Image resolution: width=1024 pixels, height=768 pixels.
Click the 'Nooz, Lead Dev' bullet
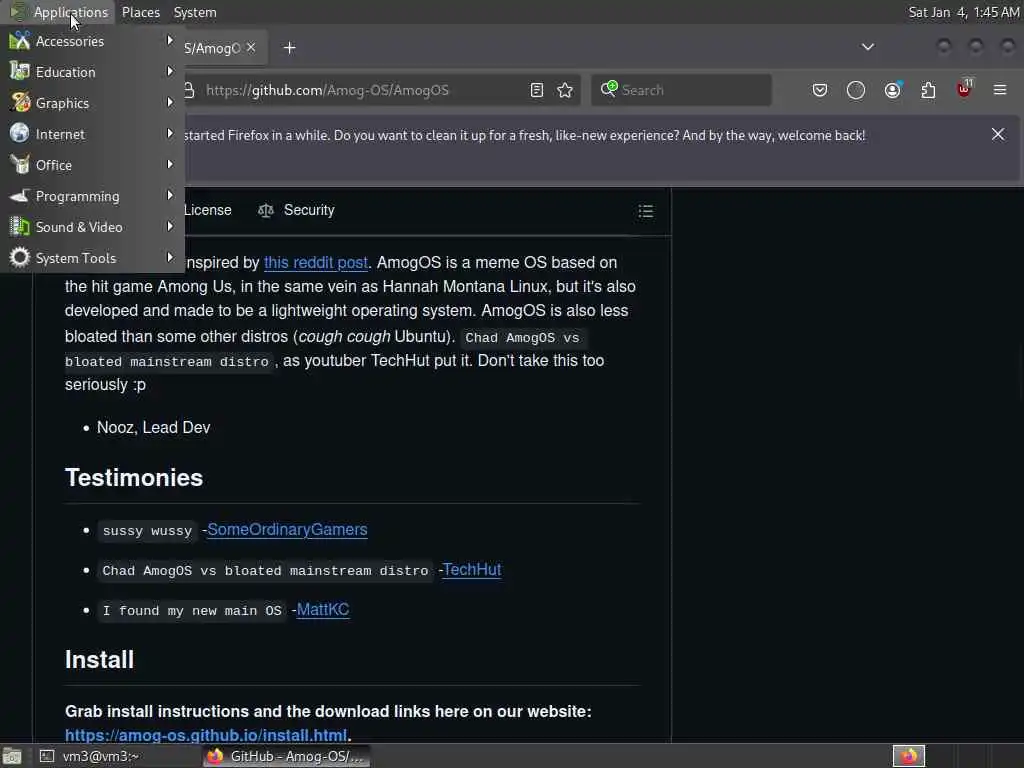tap(153, 427)
